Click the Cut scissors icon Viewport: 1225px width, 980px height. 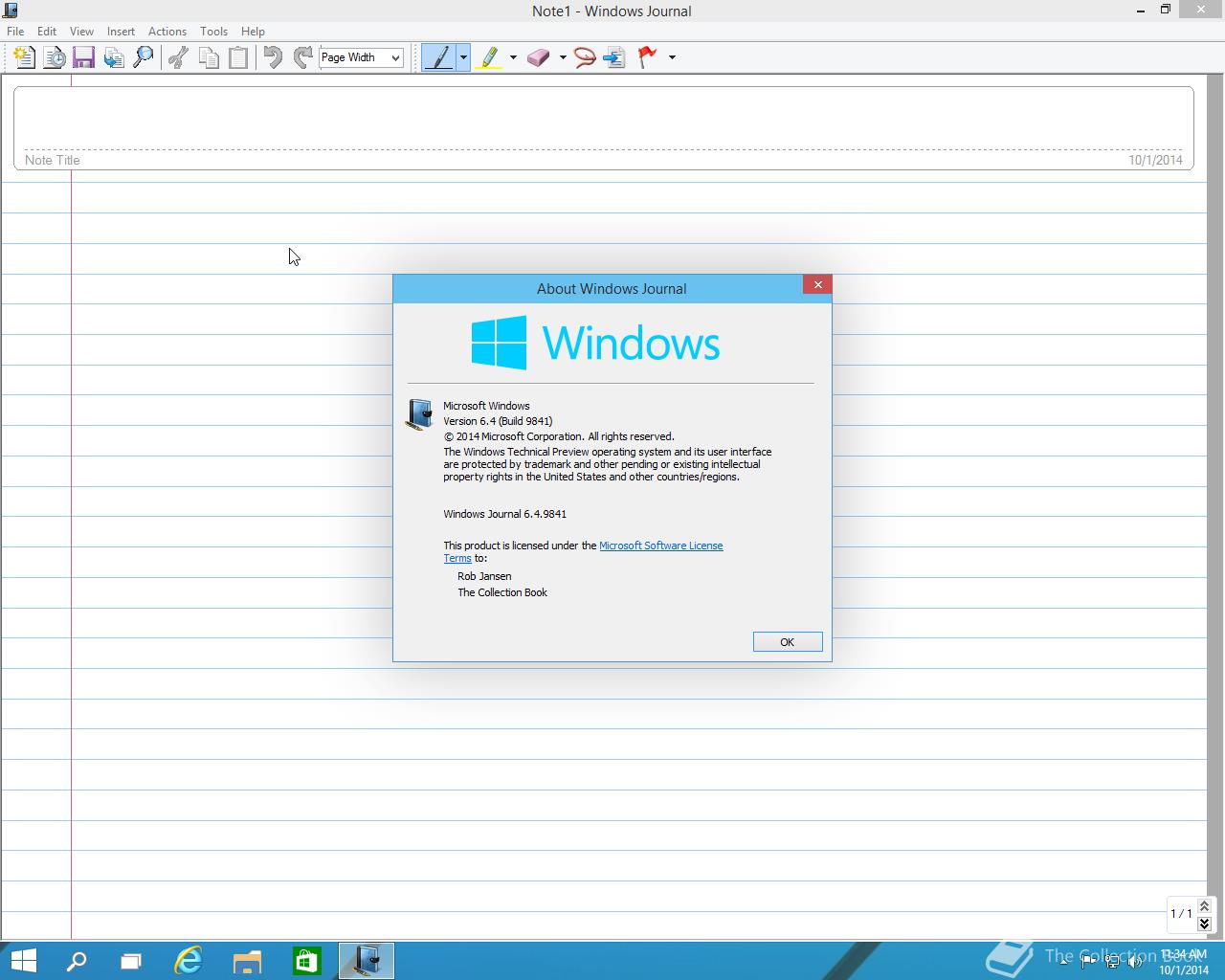point(178,57)
